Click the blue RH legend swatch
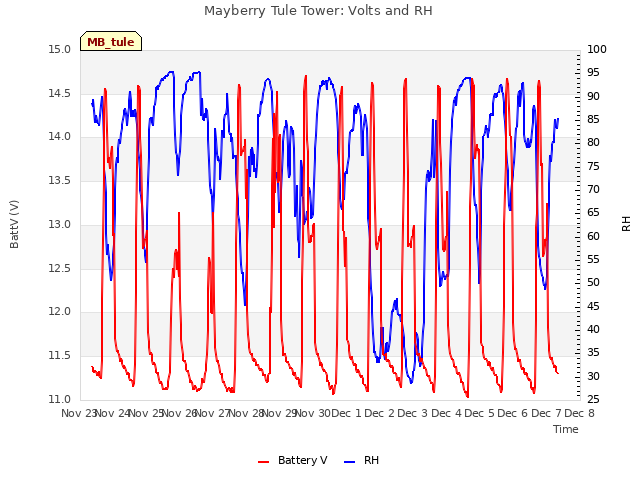This screenshot has width=640, height=480. click(x=350, y=462)
